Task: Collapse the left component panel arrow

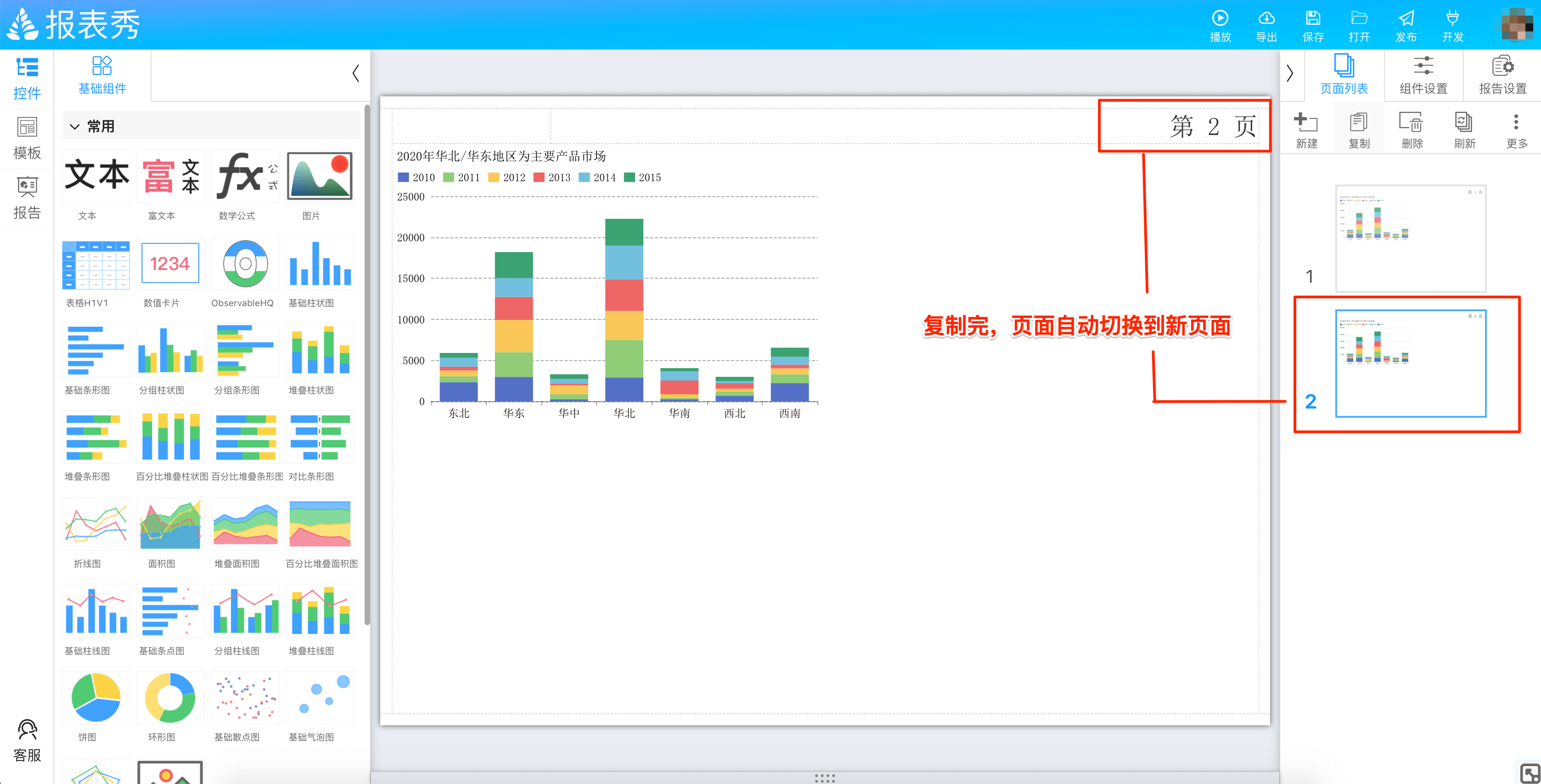Action: coord(356,73)
